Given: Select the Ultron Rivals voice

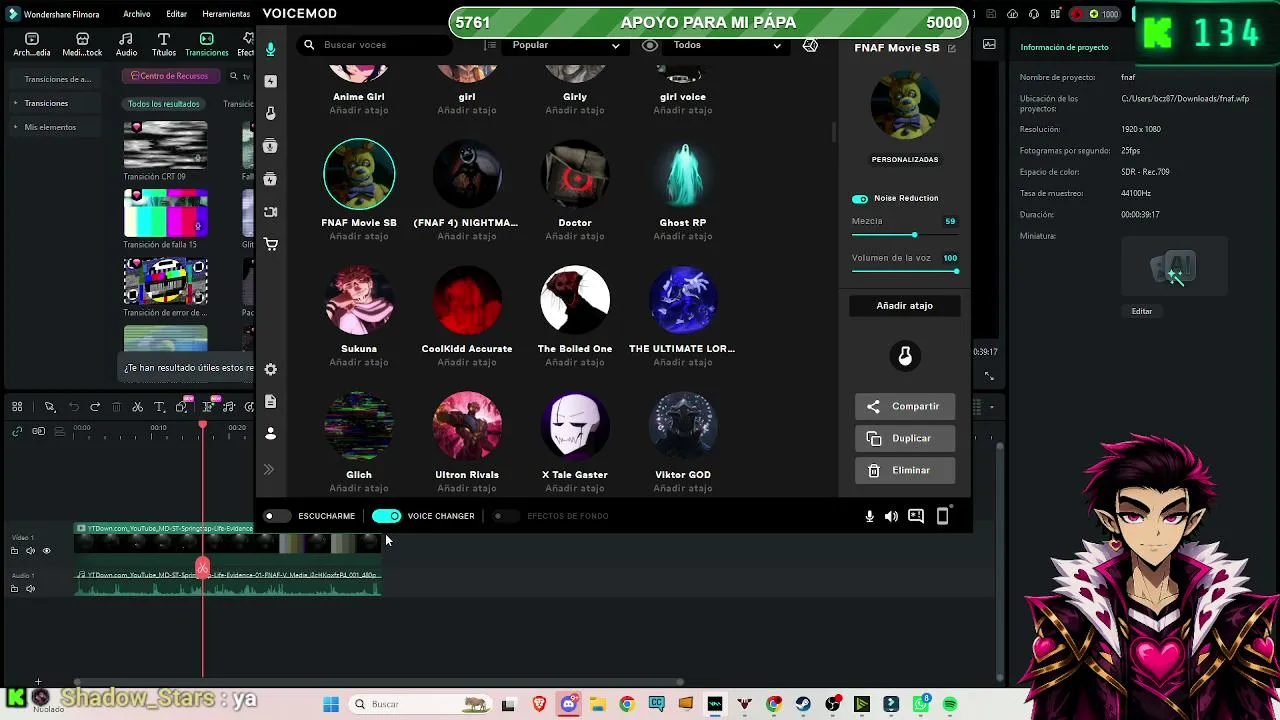Looking at the screenshot, I should click(x=467, y=428).
